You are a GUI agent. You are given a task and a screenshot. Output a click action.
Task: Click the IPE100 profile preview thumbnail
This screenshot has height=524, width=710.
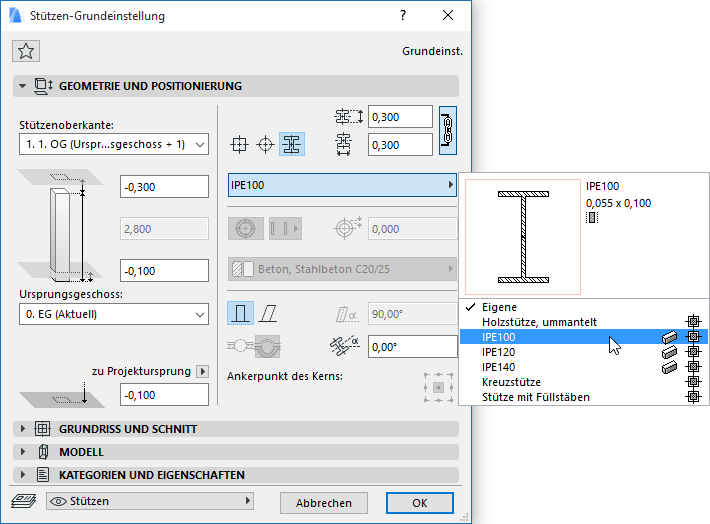(523, 237)
